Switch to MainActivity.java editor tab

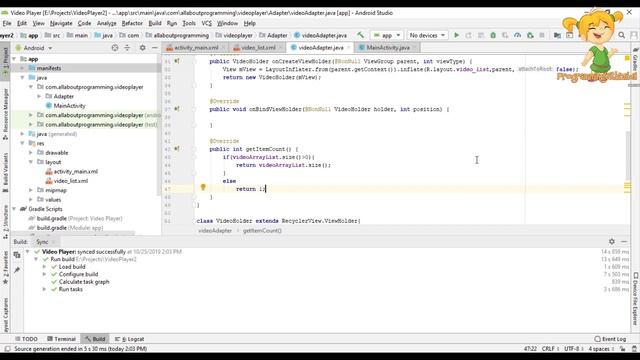click(x=387, y=48)
